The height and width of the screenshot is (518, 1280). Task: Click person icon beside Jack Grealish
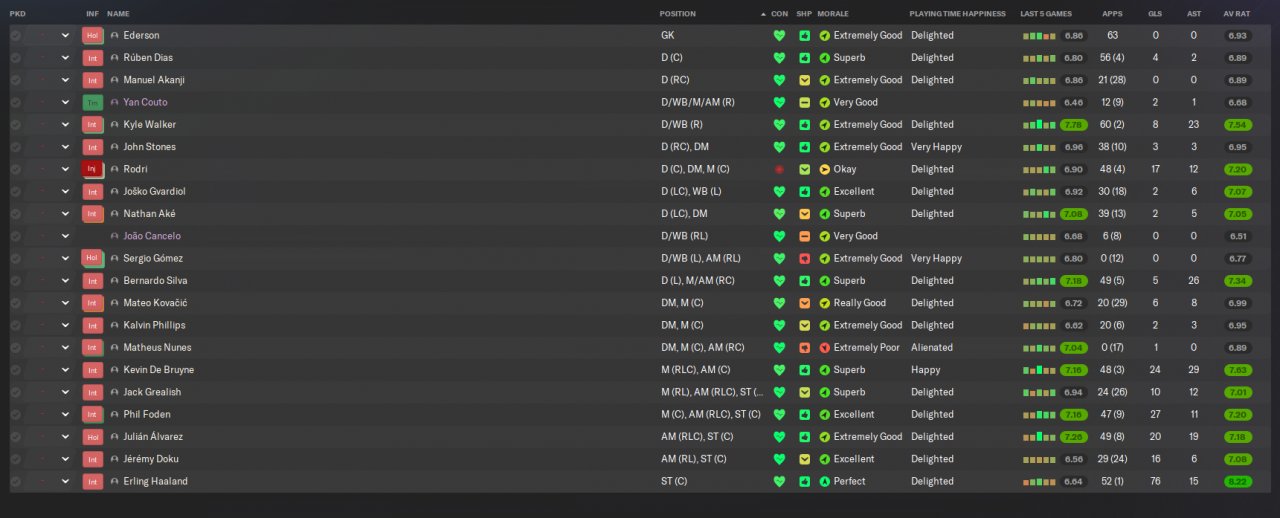click(115, 392)
